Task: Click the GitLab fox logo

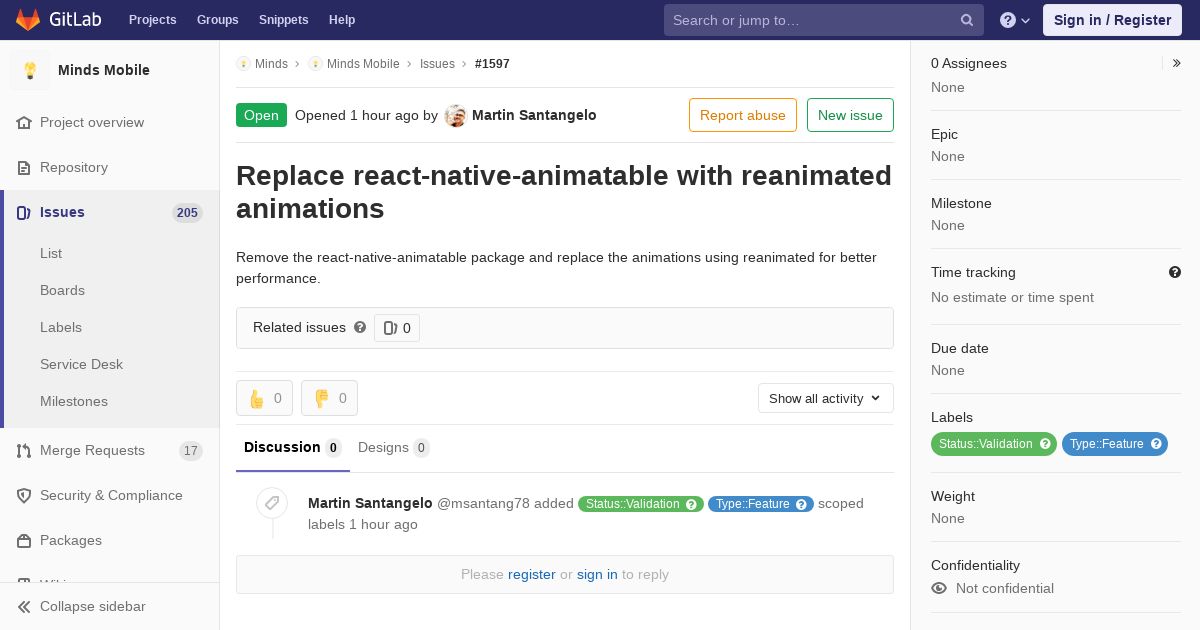Action: pyautogui.click(x=28, y=20)
